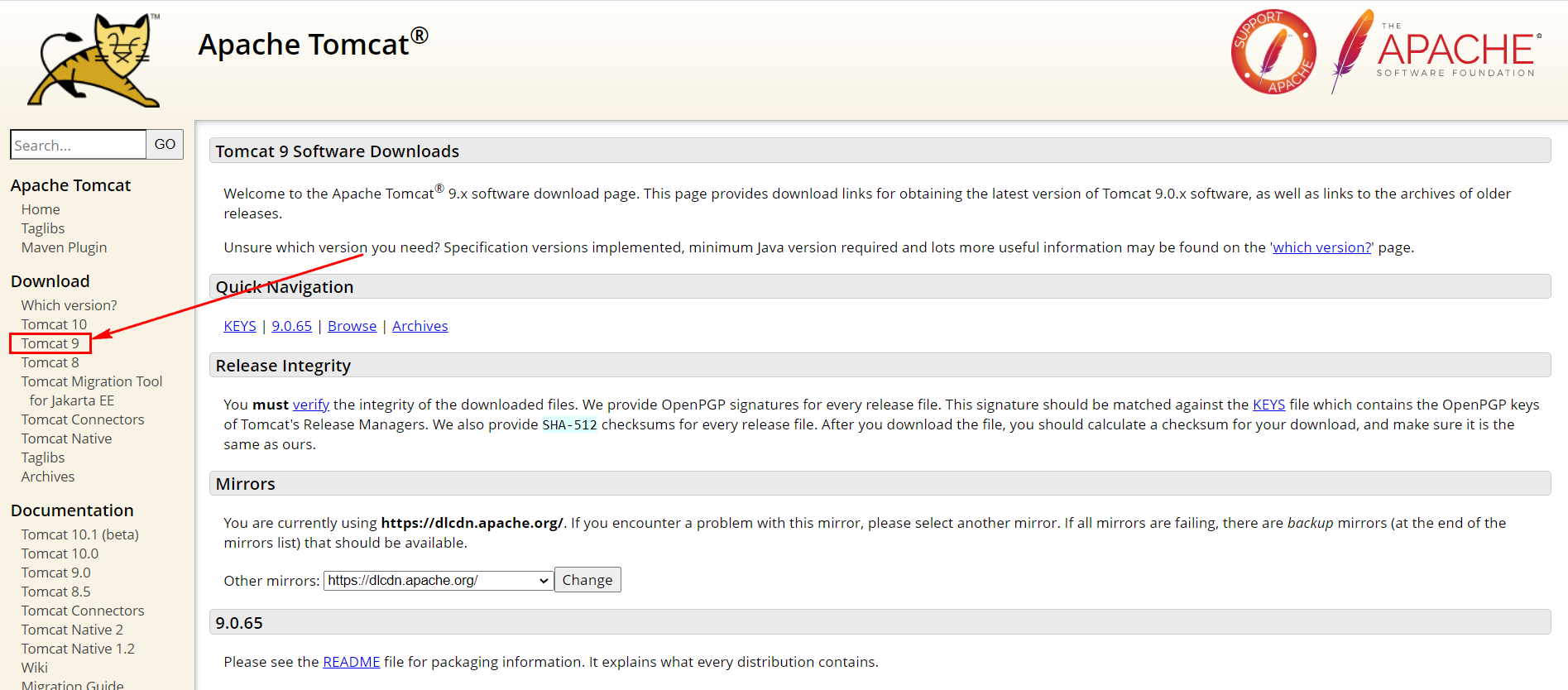The height and width of the screenshot is (690, 1568).
Task: Follow the verify link in Release Integrity
Action: point(311,405)
